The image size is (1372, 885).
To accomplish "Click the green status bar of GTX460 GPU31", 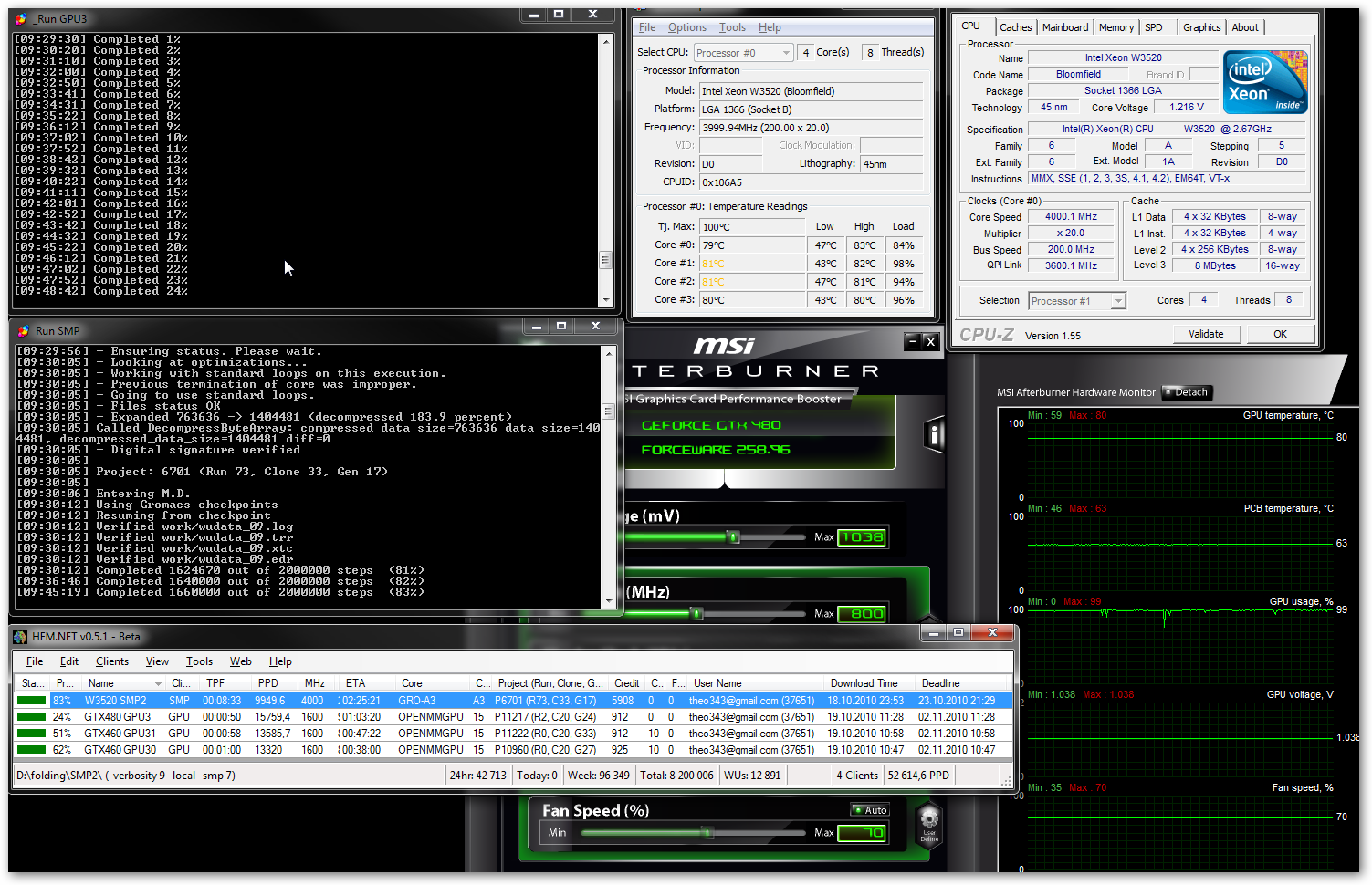I will (32, 734).
